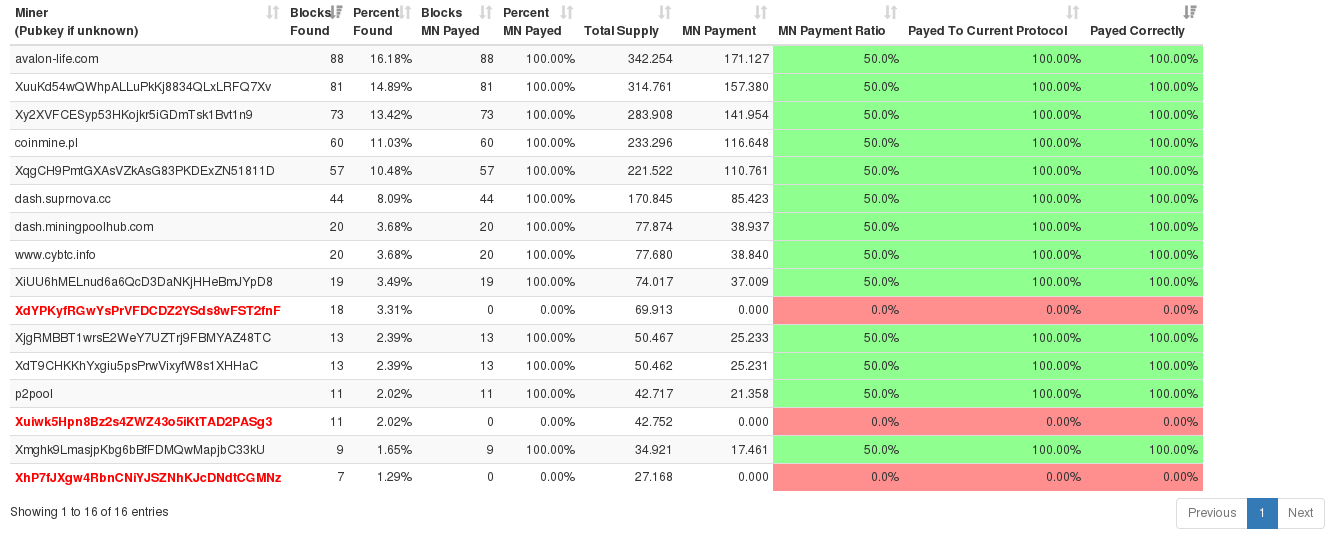Select the coinmine.pl miner name

[x=46, y=143]
